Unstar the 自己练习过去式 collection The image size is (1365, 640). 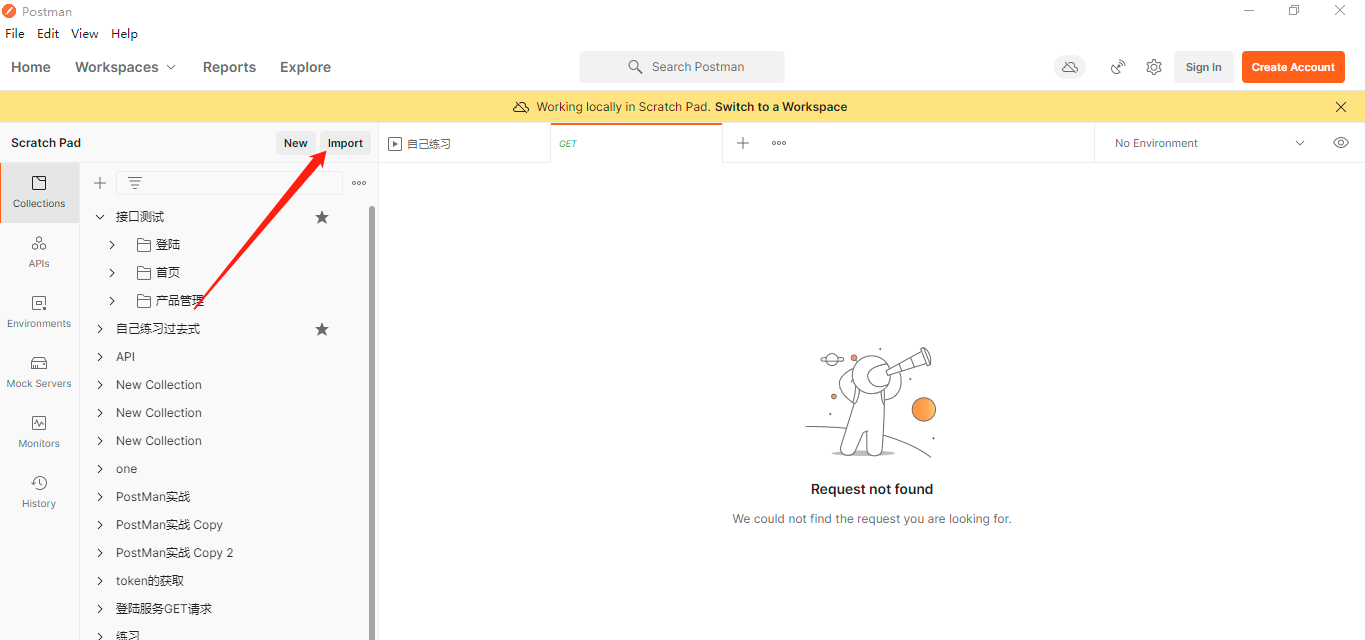[x=322, y=329]
